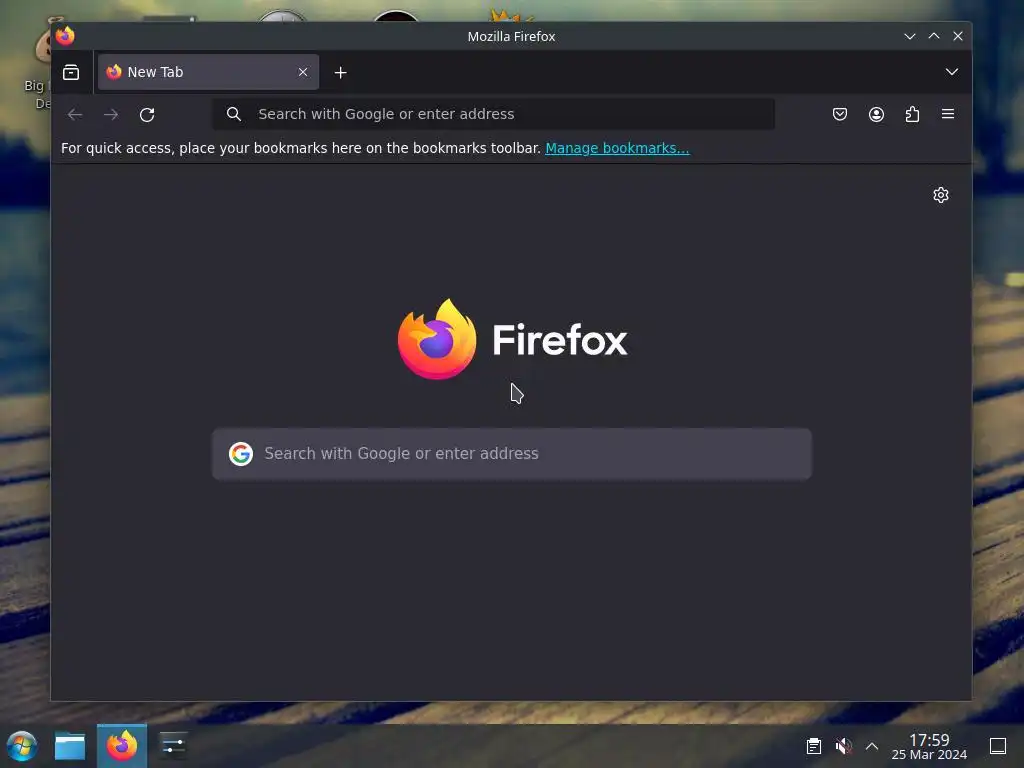The width and height of the screenshot is (1024, 768).
Task: Maximize the Mozilla Firefox window
Action: 934,36
